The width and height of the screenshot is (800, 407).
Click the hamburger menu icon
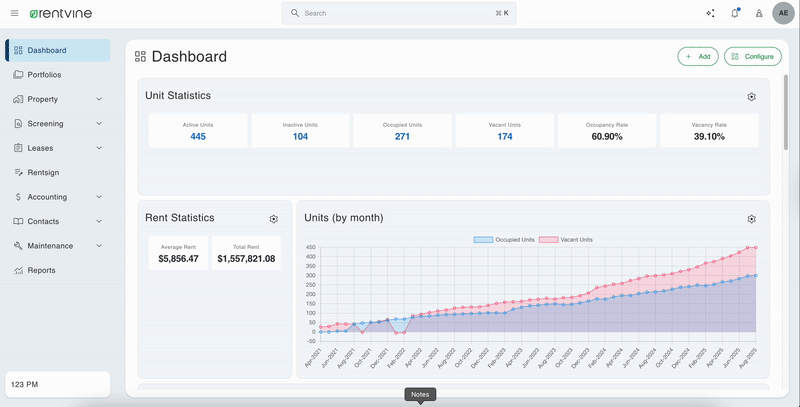tap(14, 13)
